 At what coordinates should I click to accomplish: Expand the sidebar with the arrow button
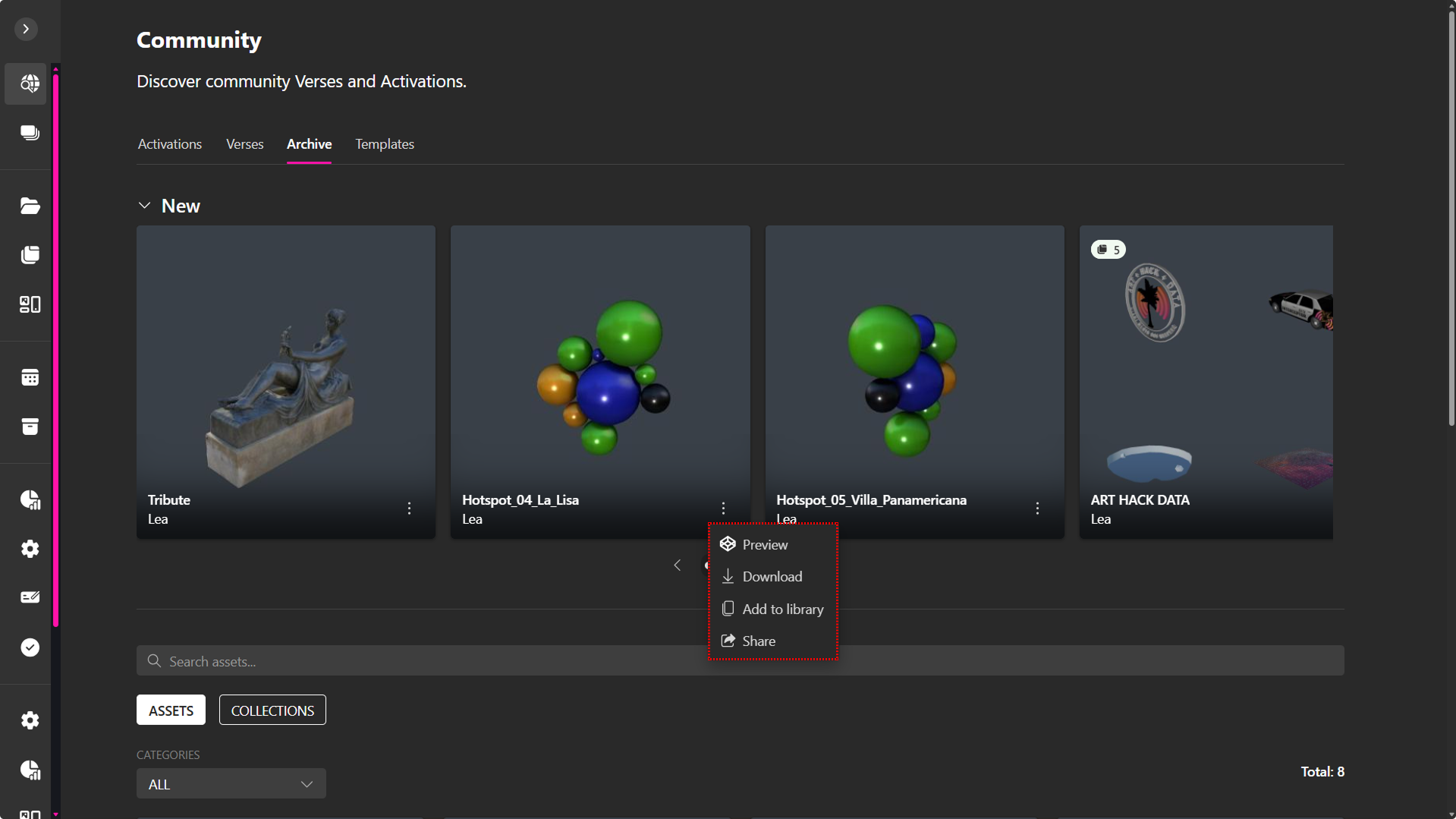point(26,29)
